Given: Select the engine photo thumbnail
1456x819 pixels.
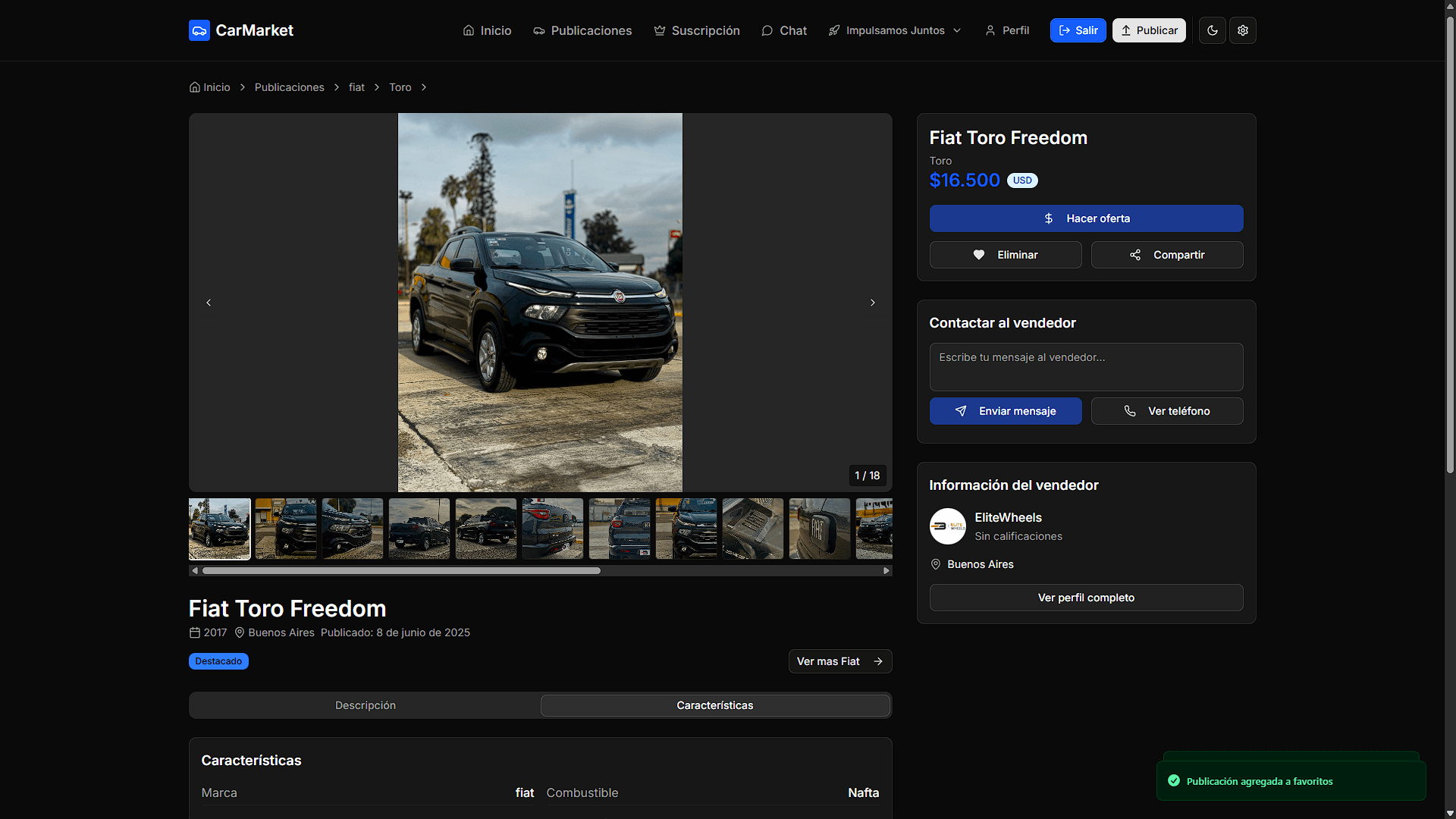Looking at the screenshot, I should click(x=753, y=529).
